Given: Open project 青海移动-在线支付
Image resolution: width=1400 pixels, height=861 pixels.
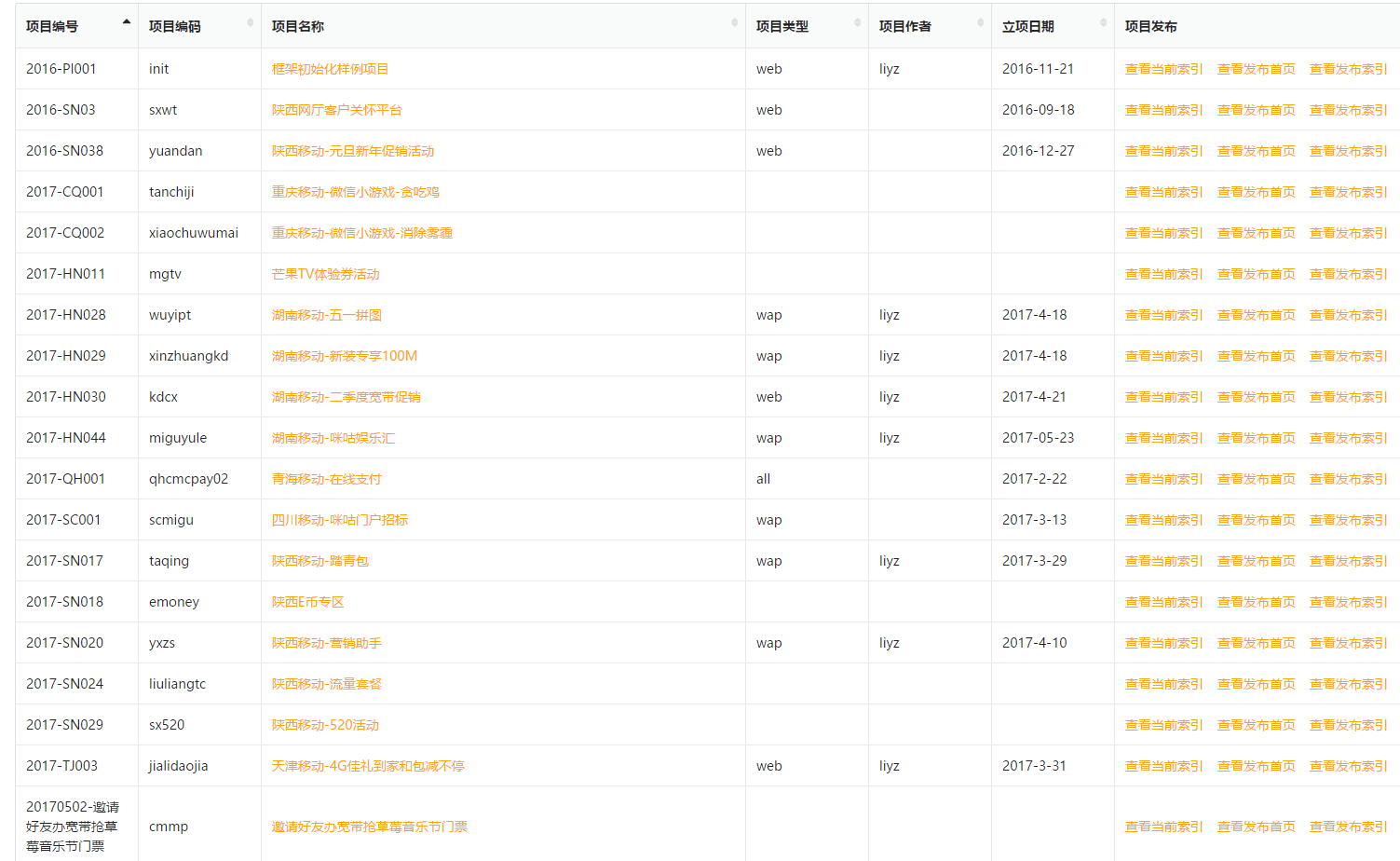Looking at the screenshot, I should click(326, 479).
